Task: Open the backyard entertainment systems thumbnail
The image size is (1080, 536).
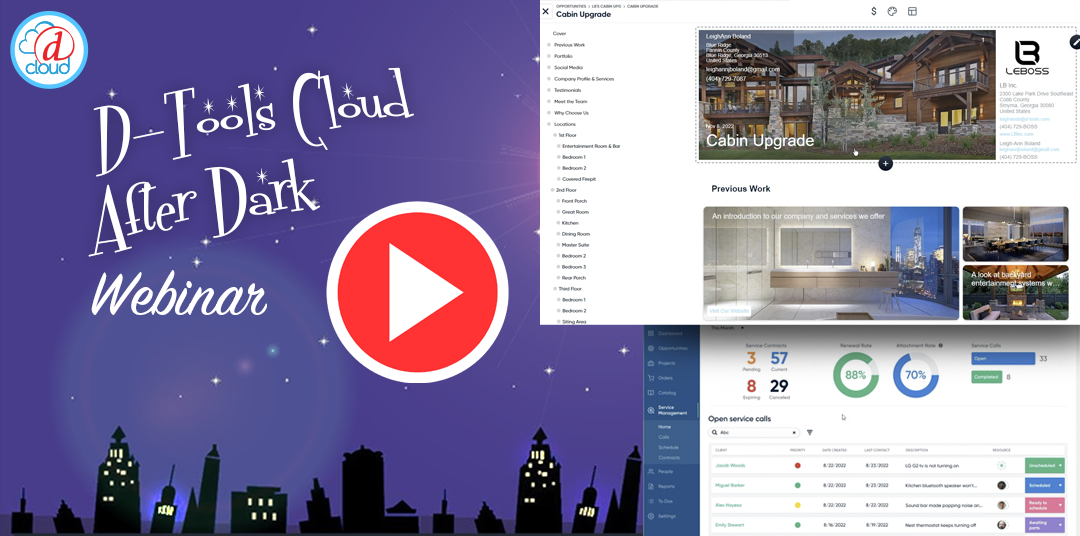Action: coord(1015,293)
